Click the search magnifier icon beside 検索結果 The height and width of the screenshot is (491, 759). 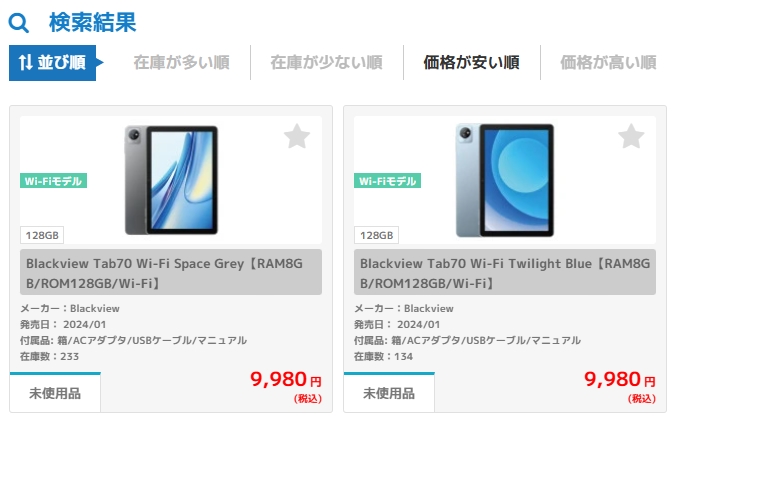pos(19,23)
